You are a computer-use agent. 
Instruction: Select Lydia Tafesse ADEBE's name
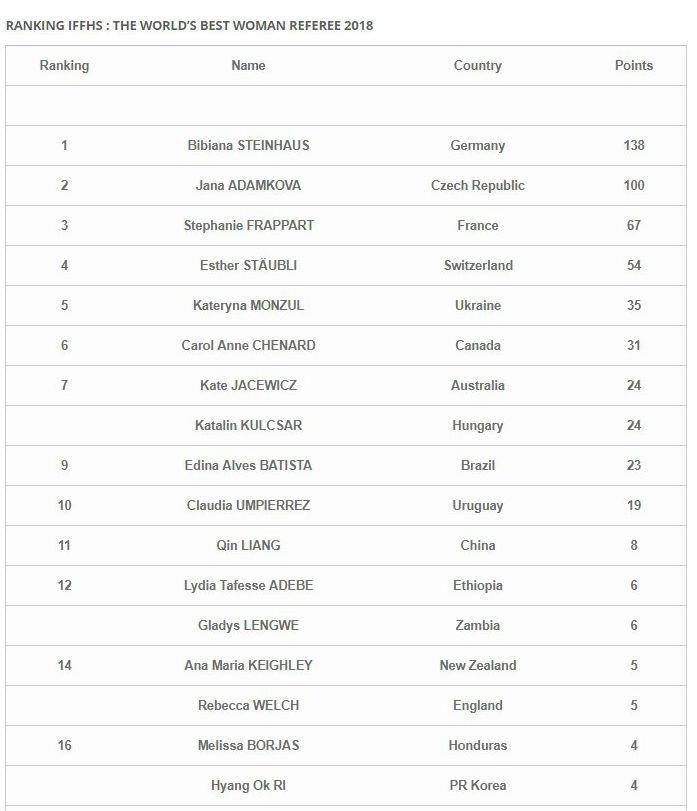pos(248,586)
